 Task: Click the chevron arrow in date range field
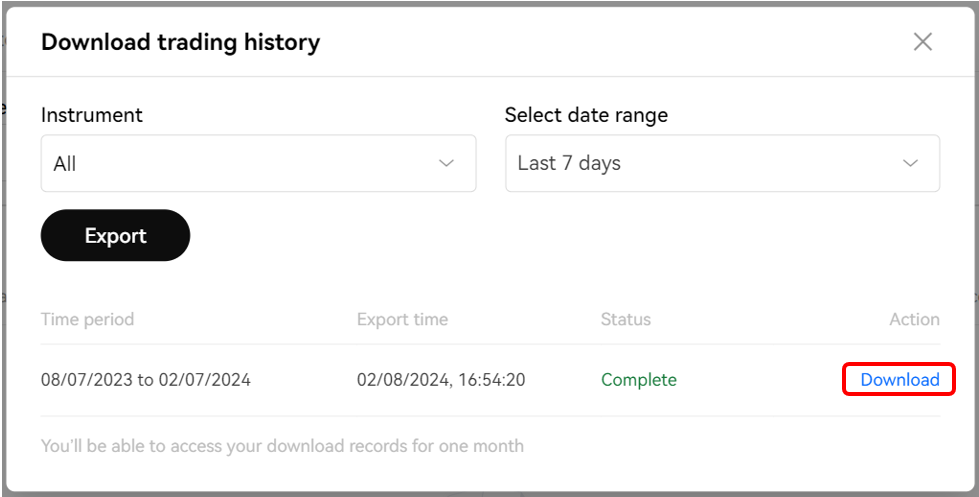[x=910, y=164]
